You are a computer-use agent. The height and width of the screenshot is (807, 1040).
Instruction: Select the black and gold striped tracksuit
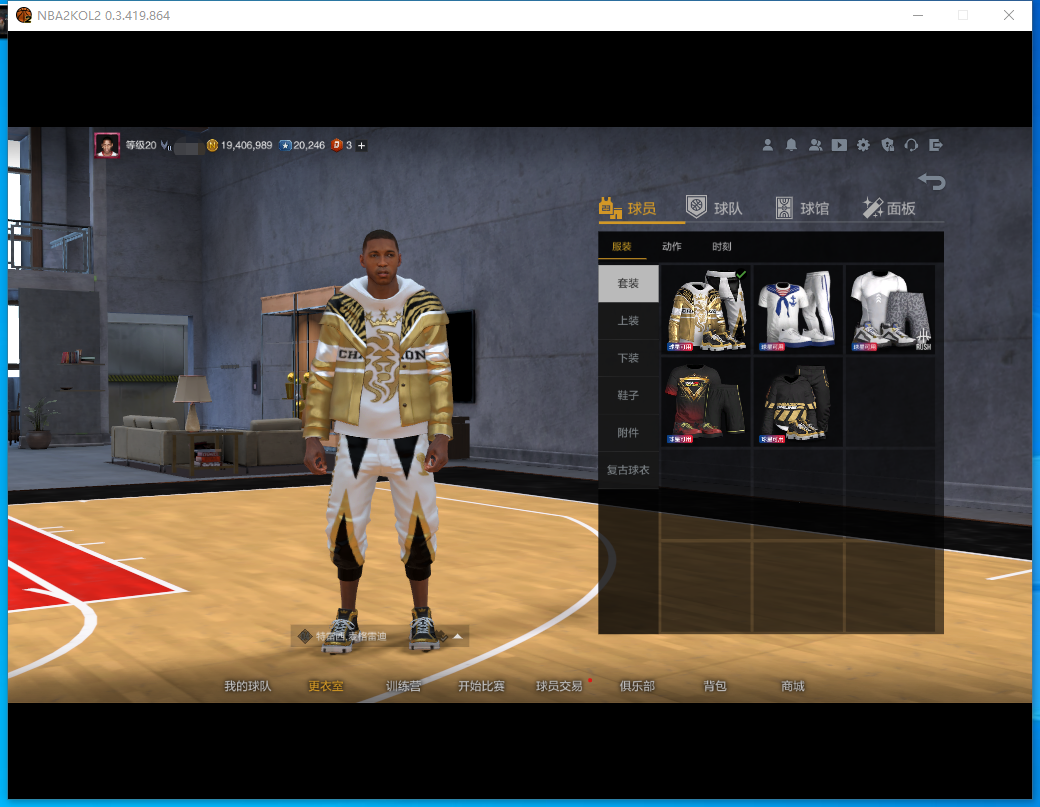pos(799,403)
